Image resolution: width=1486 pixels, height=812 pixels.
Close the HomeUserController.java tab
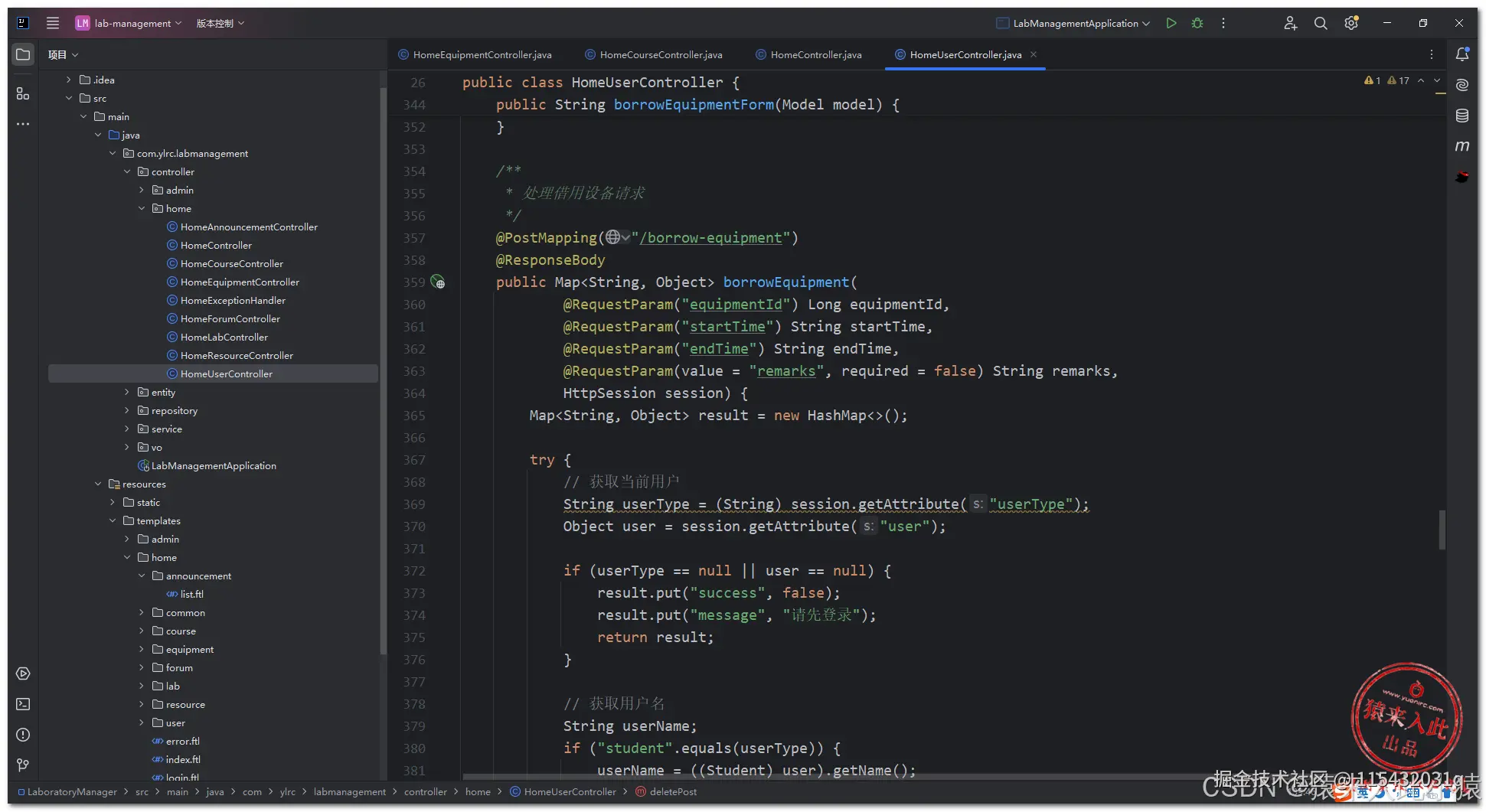1034,54
